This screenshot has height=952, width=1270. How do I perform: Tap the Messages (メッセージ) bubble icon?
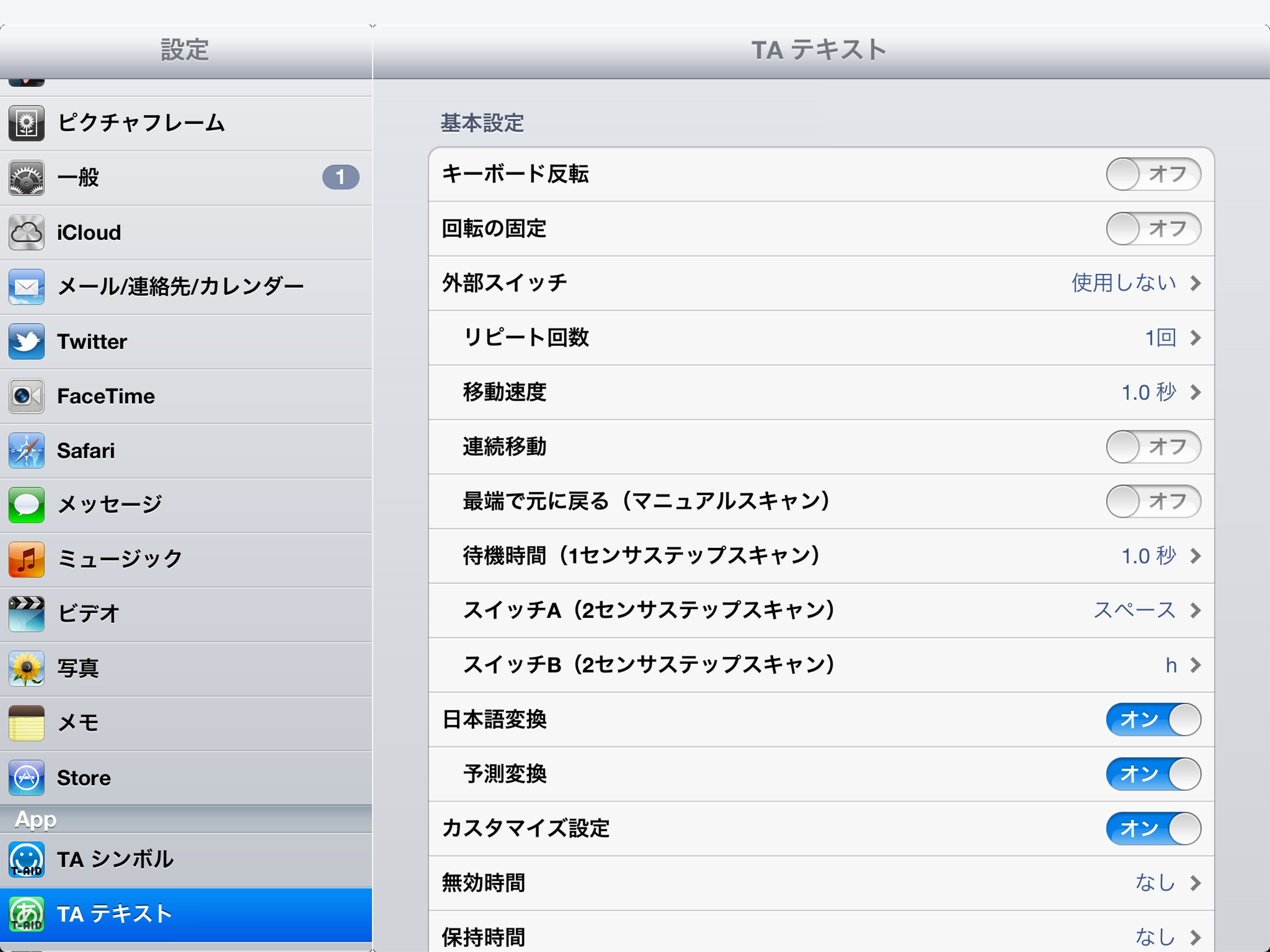26,505
